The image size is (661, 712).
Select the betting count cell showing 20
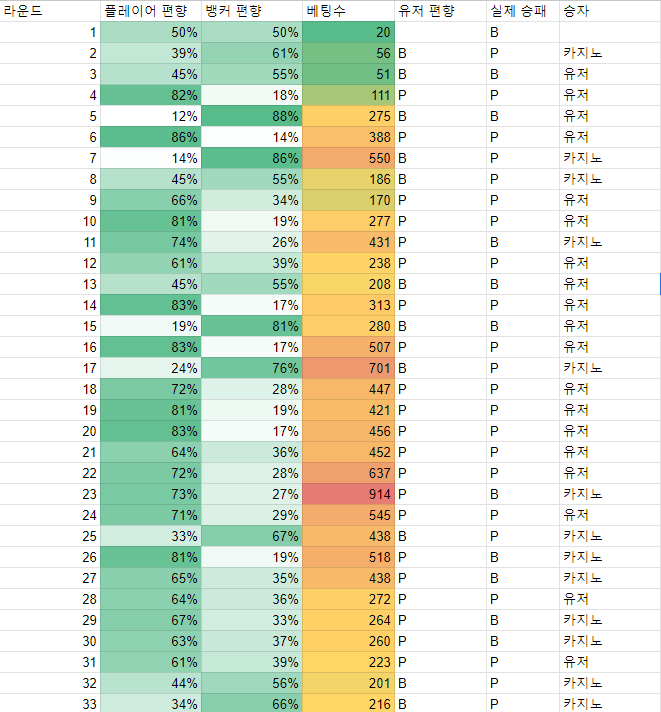coord(349,32)
